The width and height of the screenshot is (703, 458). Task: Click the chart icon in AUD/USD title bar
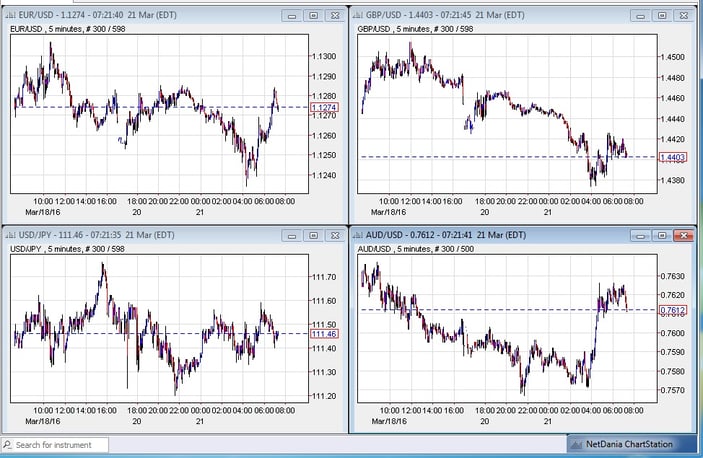(357, 235)
